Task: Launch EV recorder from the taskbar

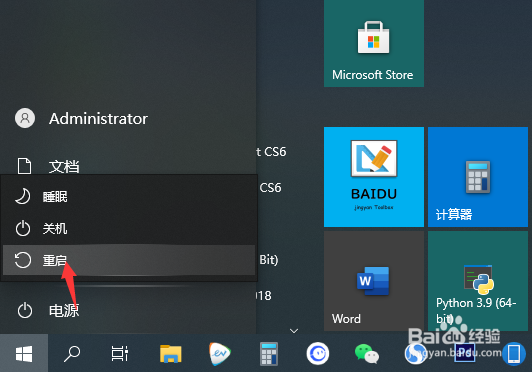Action: pyautogui.click(x=220, y=353)
